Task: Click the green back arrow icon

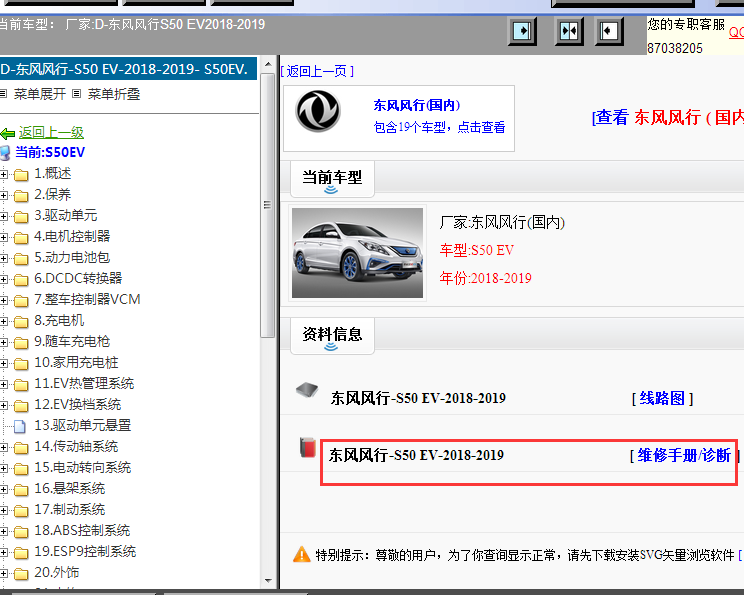Action: click(8, 134)
